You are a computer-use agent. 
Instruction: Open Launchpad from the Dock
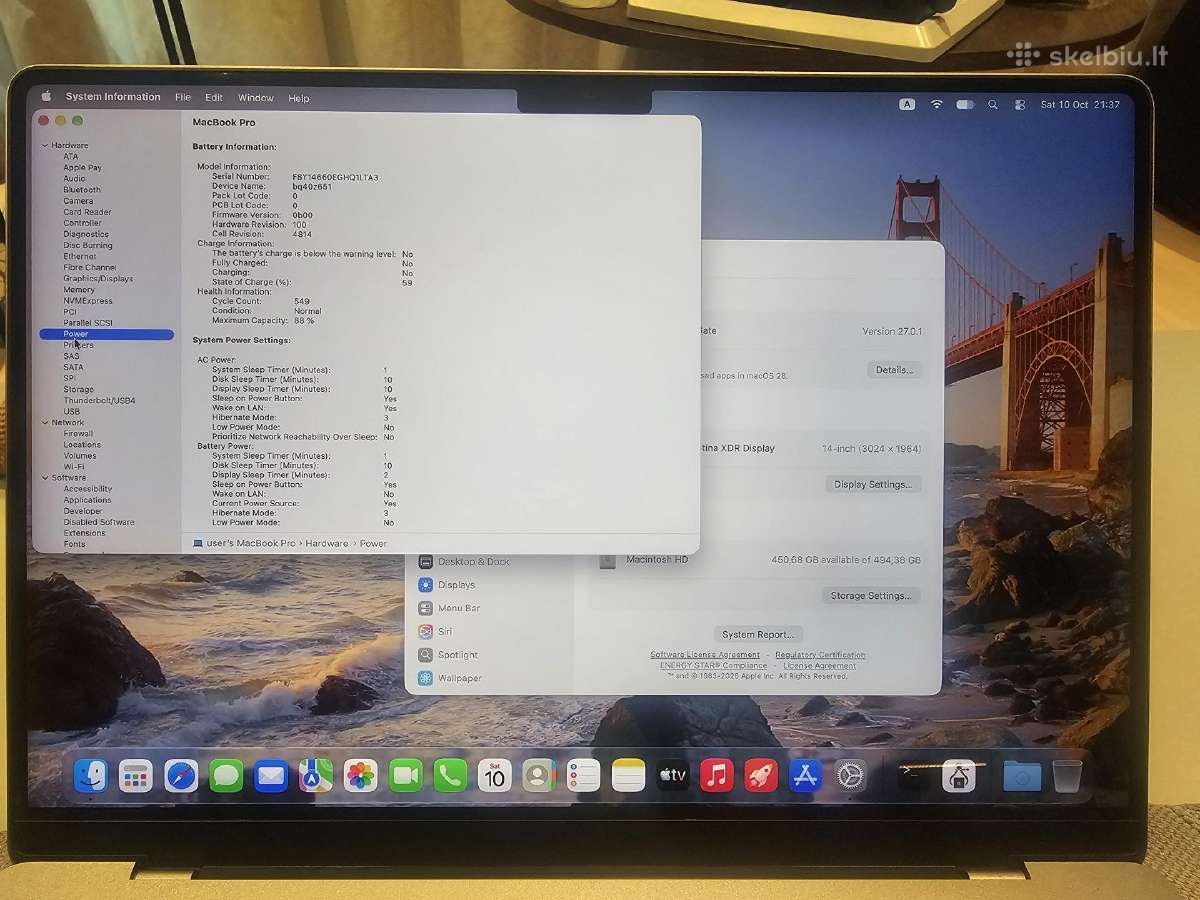[136, 775]
